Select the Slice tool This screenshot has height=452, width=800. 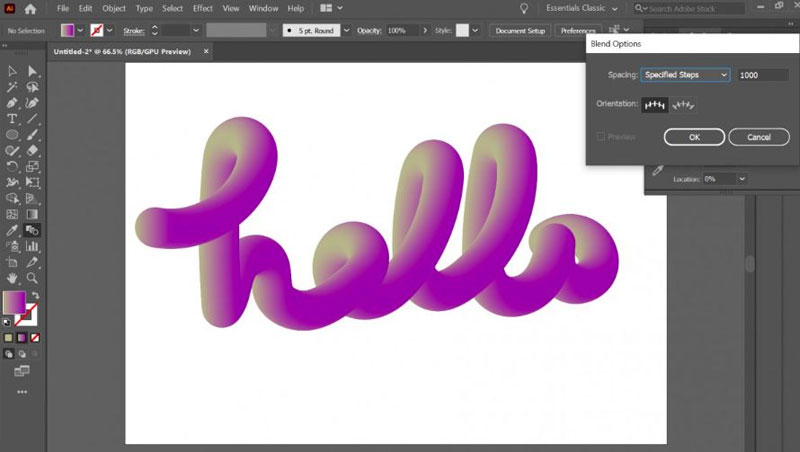(32, 262)
